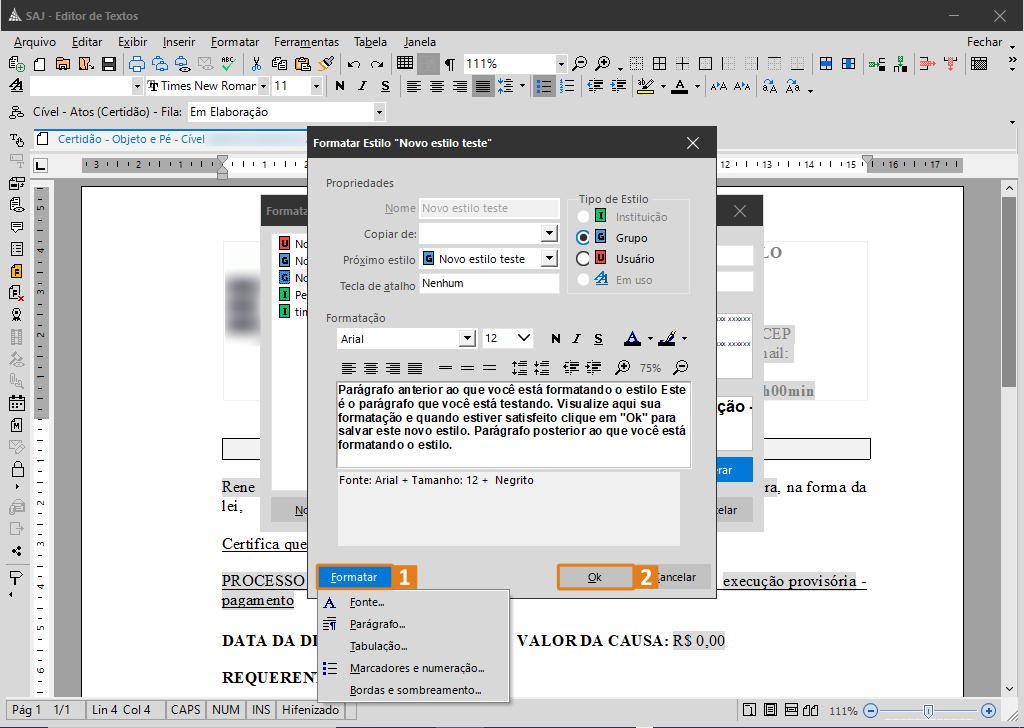Toggle Hifenizado in the status bar
Screen dimensions: 1024x728
(x=311, y=710)
